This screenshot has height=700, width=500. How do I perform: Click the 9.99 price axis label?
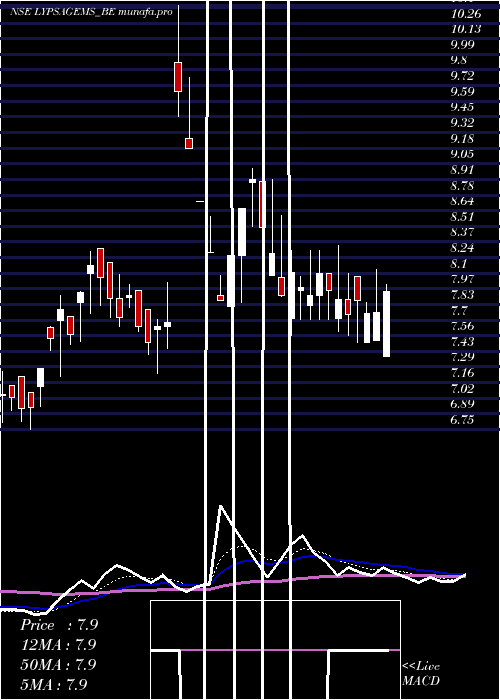click(x=462, y=45)
